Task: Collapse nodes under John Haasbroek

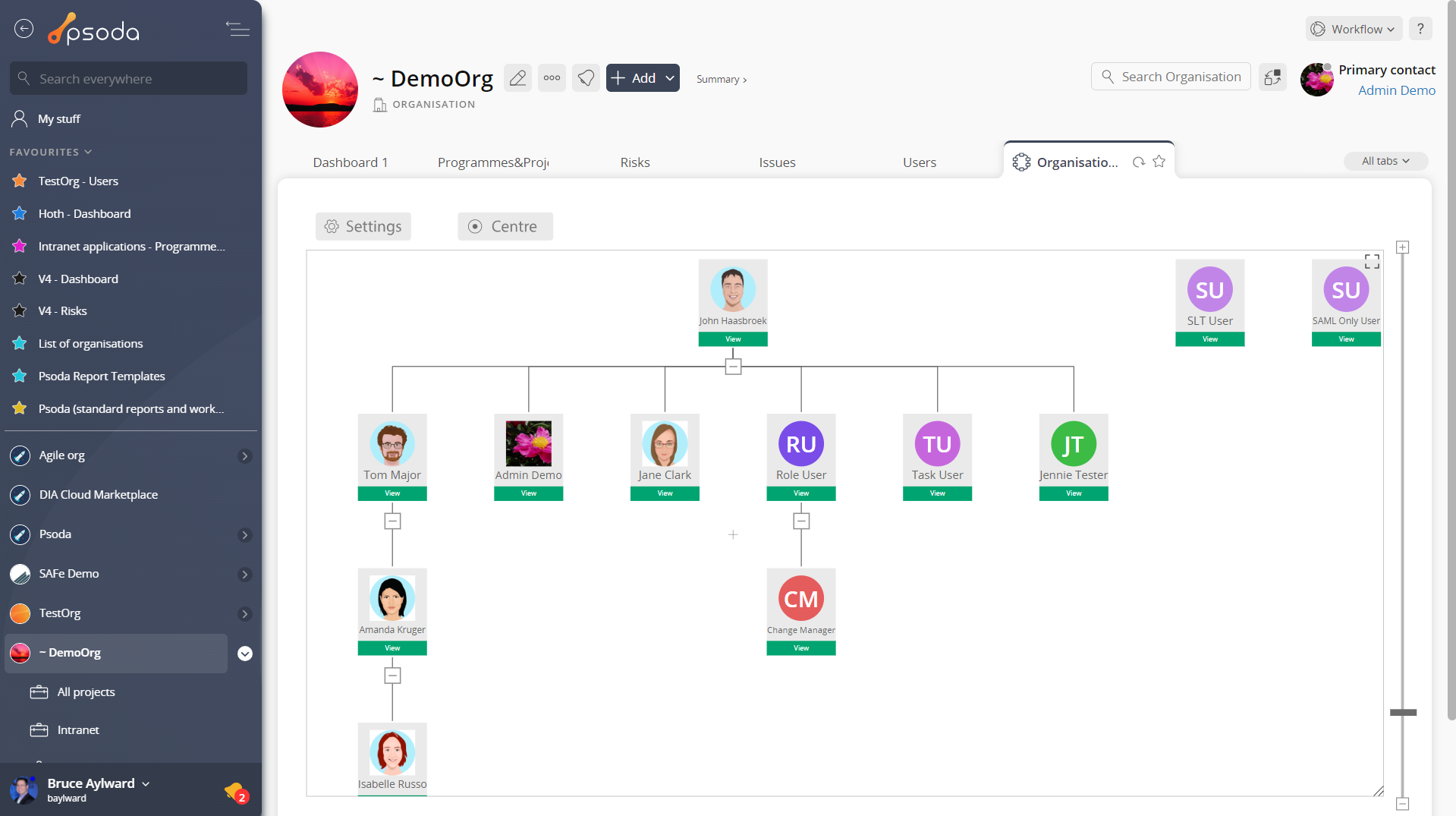Action: coord(733,367)
